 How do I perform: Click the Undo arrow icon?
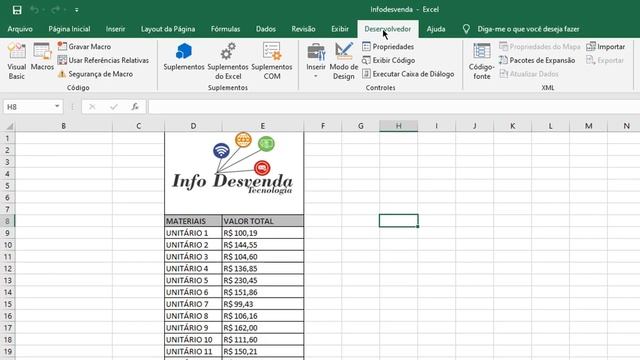point(35,10)
